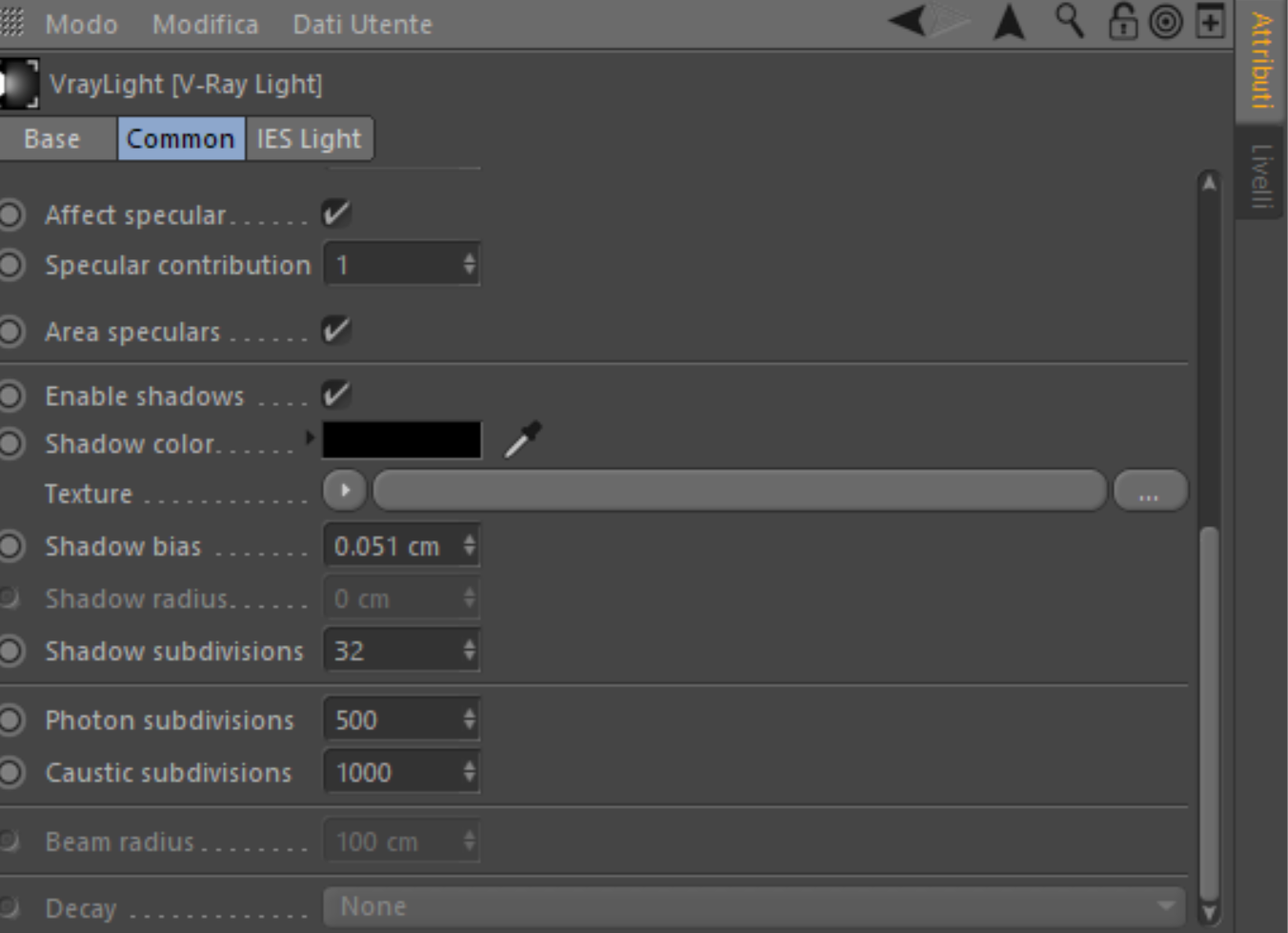The height and width of the screenshot is (933, 1288).
Task: Click the Photon subdivisions stepper arrows
Action: [x=469, y=720]
